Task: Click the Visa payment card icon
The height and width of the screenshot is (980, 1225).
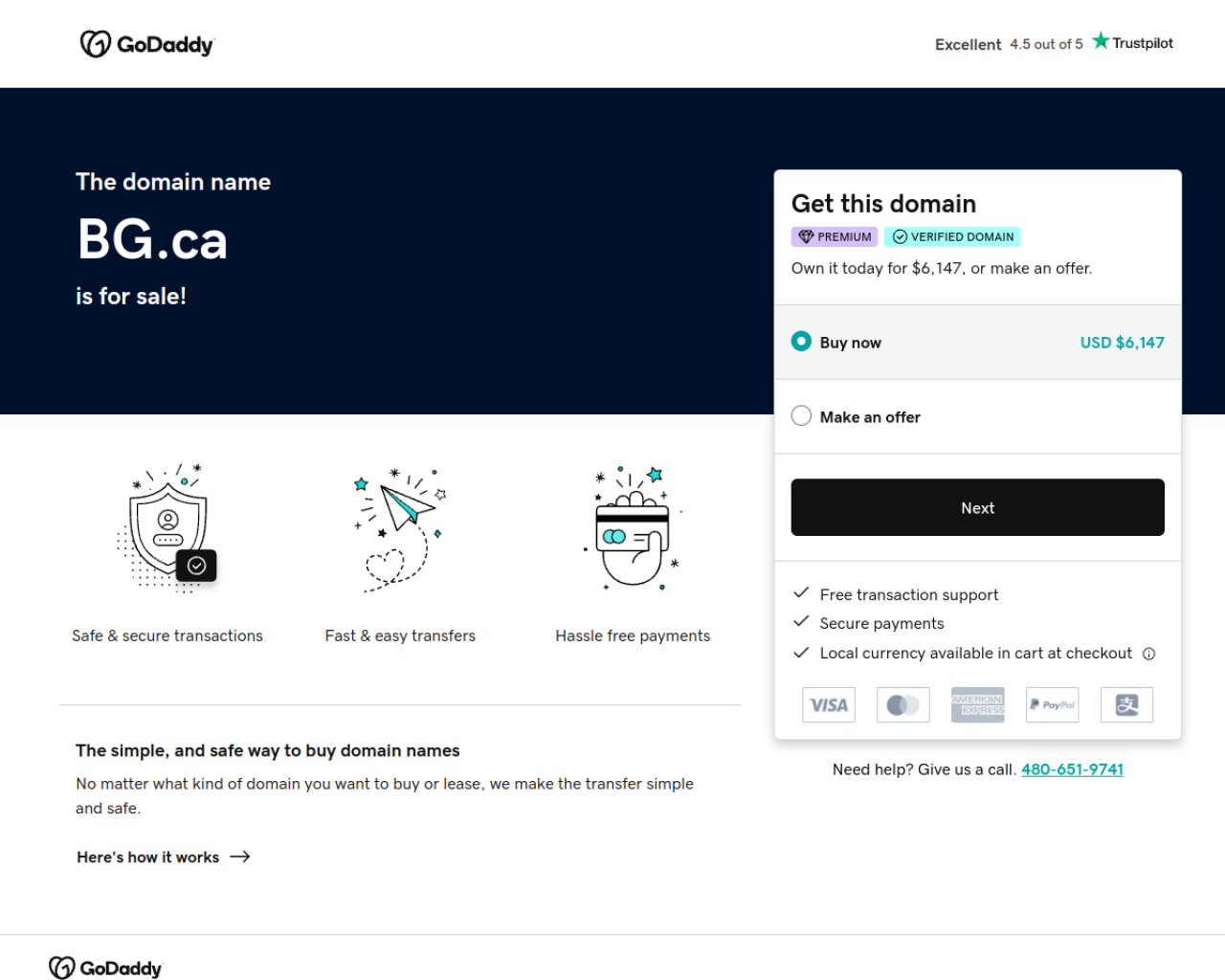Action: point(829,705)
